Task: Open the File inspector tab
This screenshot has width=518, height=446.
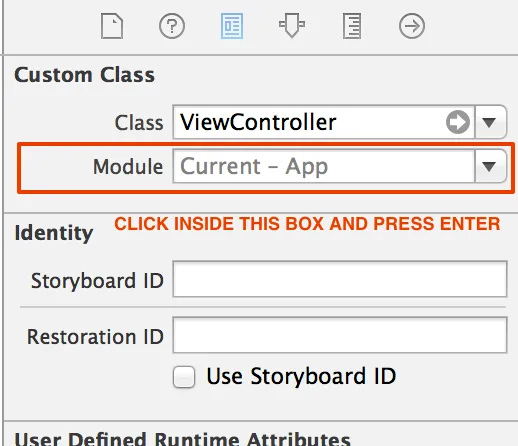Action: point(112,26)
